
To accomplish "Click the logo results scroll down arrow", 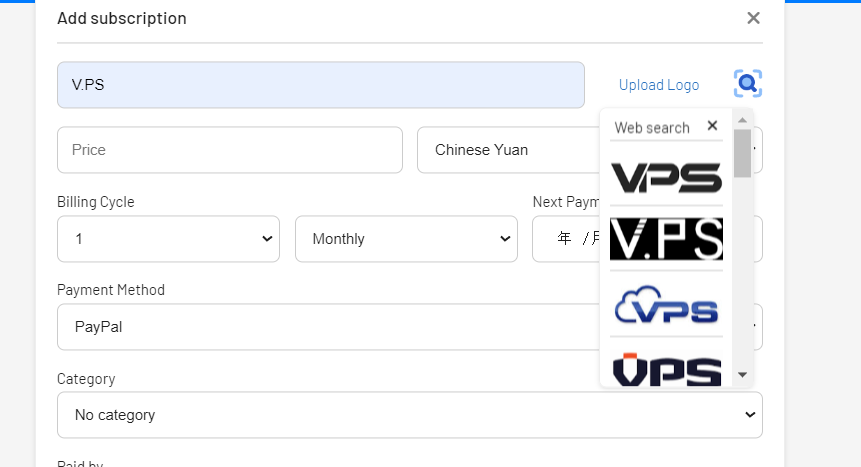I will (x=742, y=375).
